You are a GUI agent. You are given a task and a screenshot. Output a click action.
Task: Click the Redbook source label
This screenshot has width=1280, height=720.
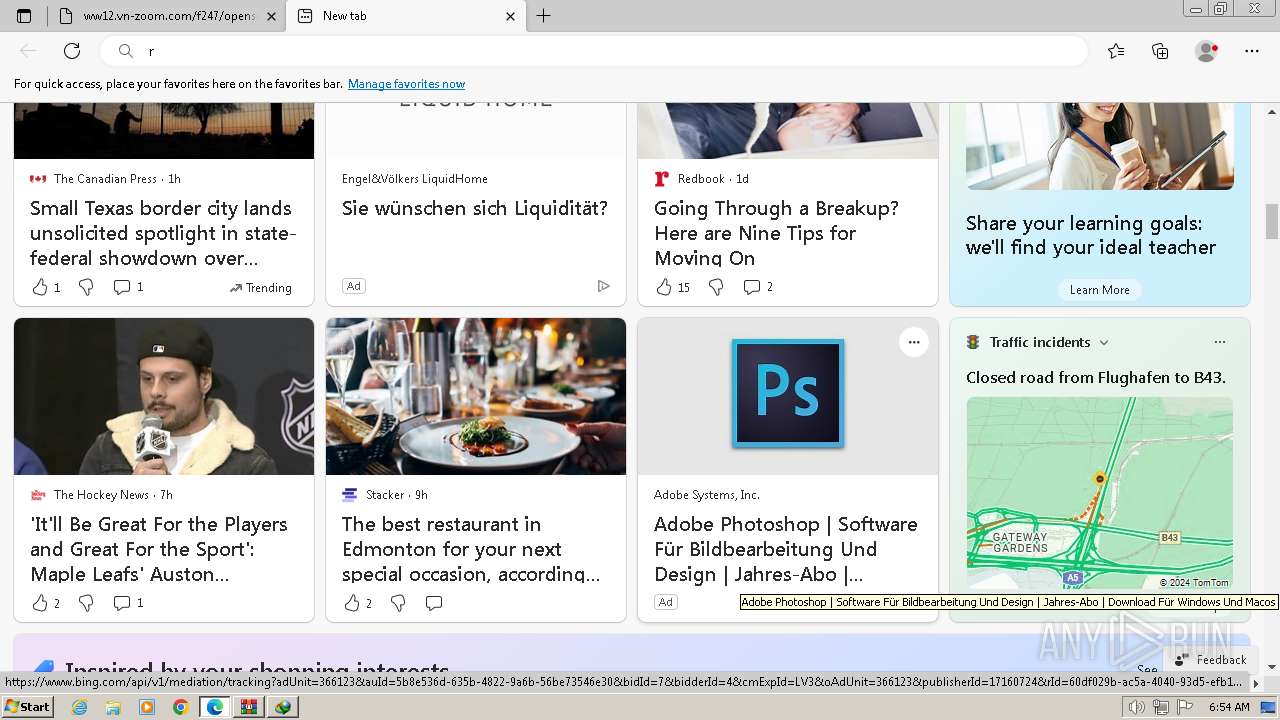700,179
